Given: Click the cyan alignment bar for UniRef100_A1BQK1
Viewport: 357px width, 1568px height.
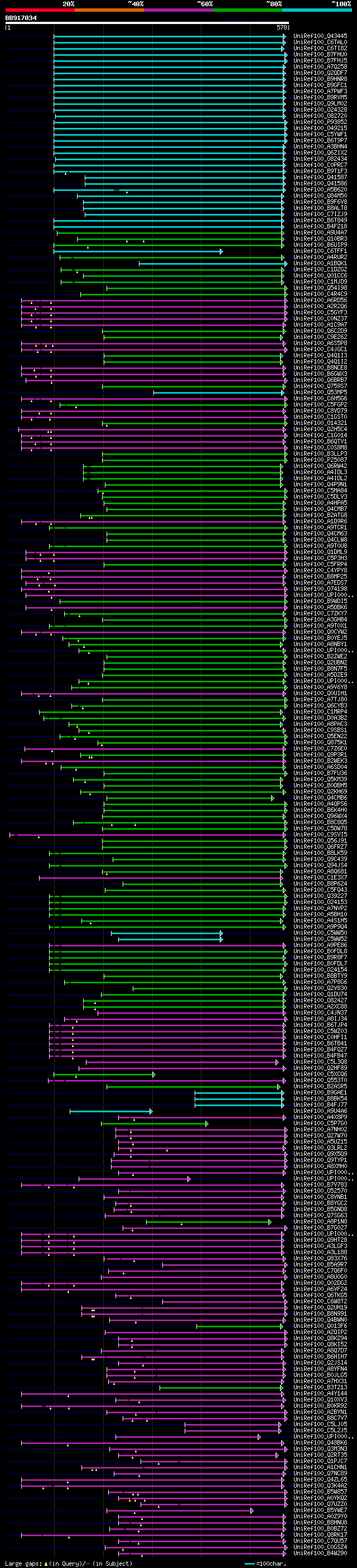Looking at the screenshot, I should tap(213, 264).
